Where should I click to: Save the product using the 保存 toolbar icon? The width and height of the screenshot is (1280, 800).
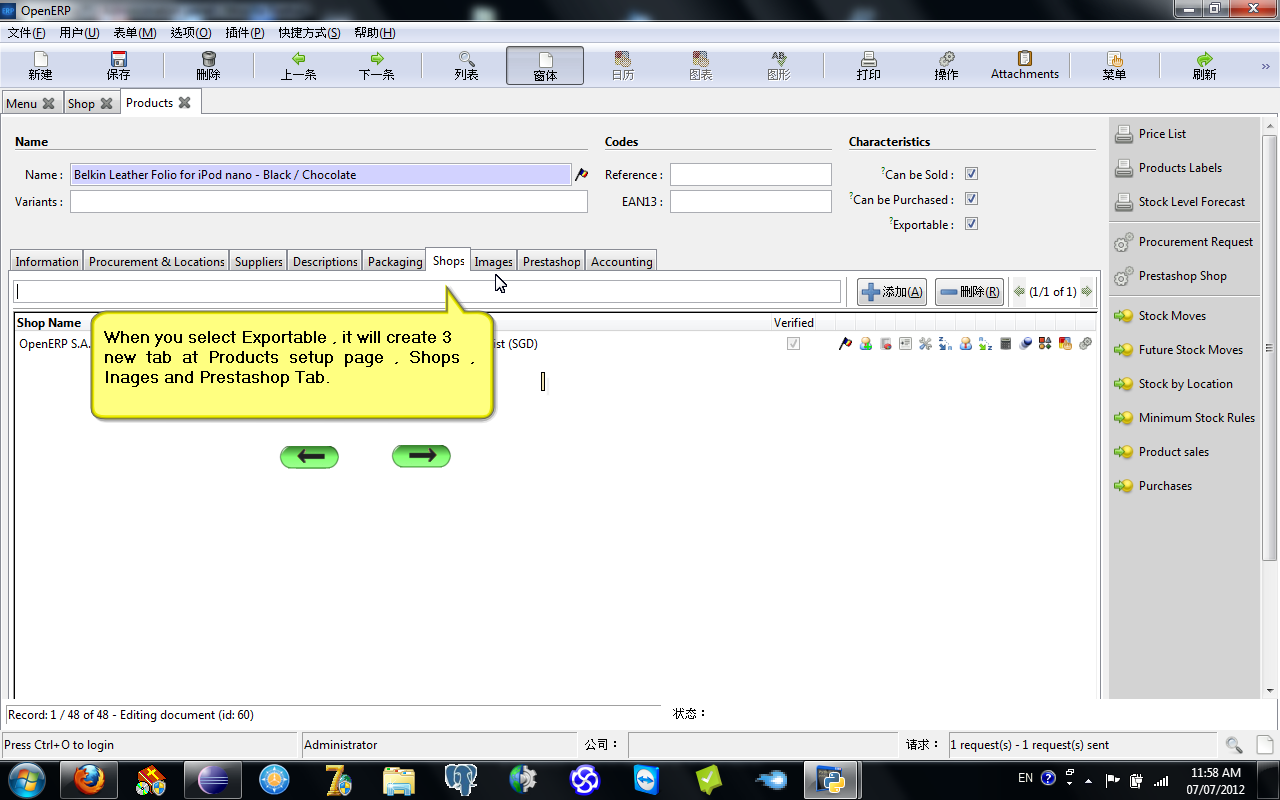118,66
